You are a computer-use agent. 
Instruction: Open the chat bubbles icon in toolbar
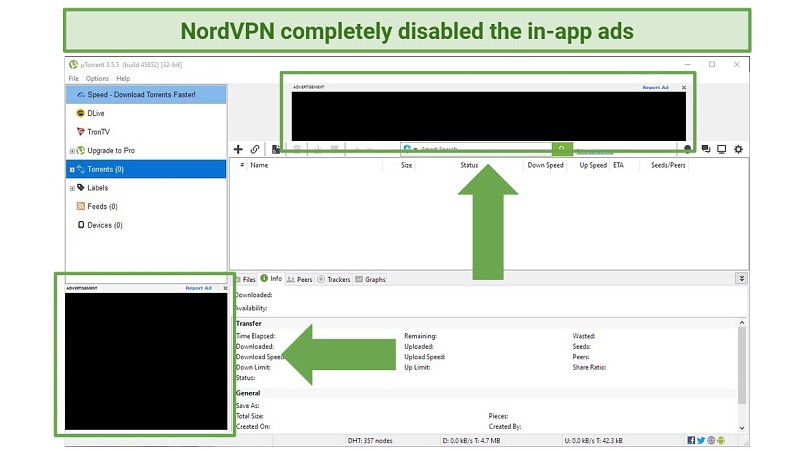pyautogui.click(x=706, y=149)
